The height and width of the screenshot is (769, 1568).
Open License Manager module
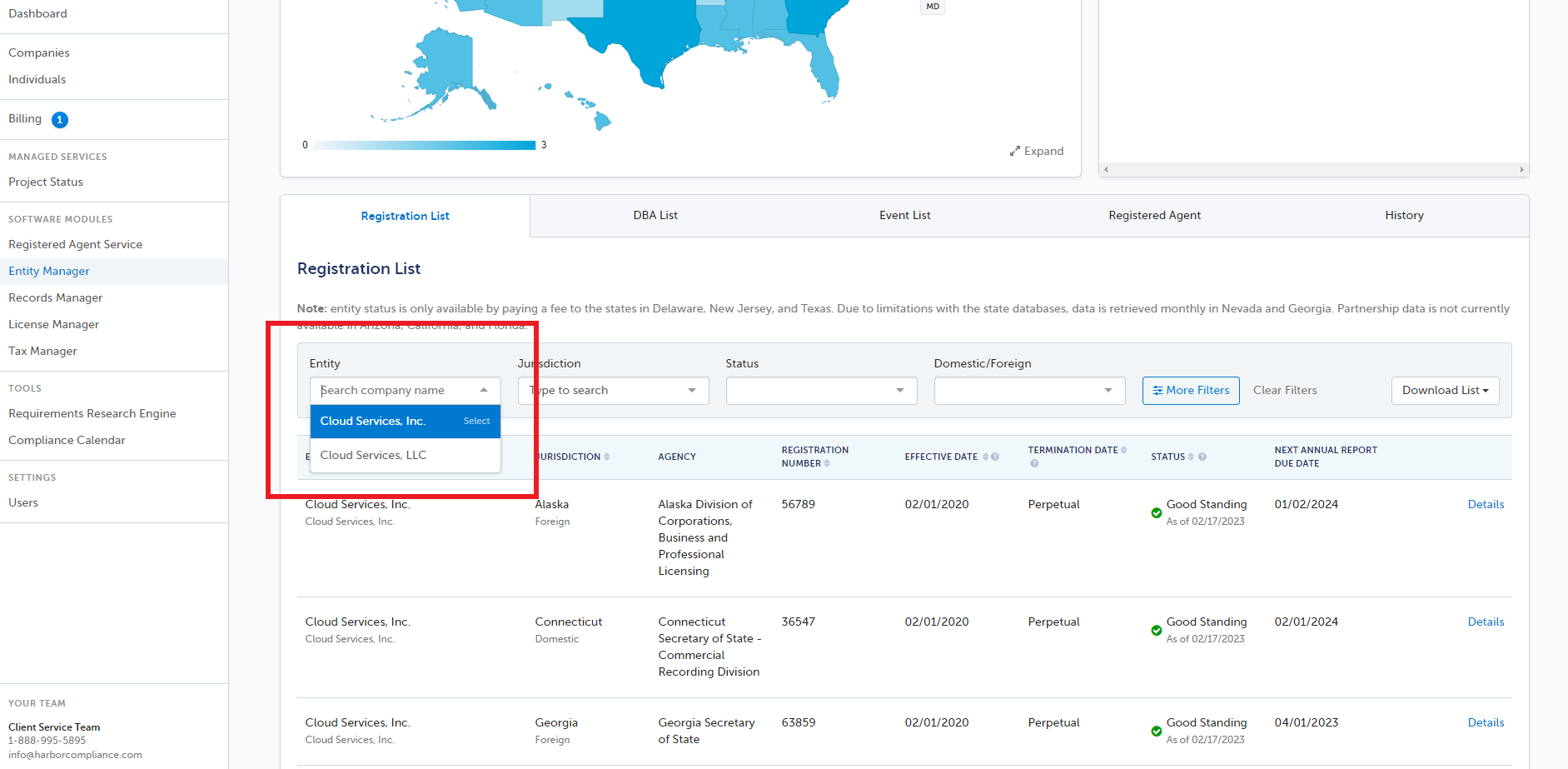point(54,325)
